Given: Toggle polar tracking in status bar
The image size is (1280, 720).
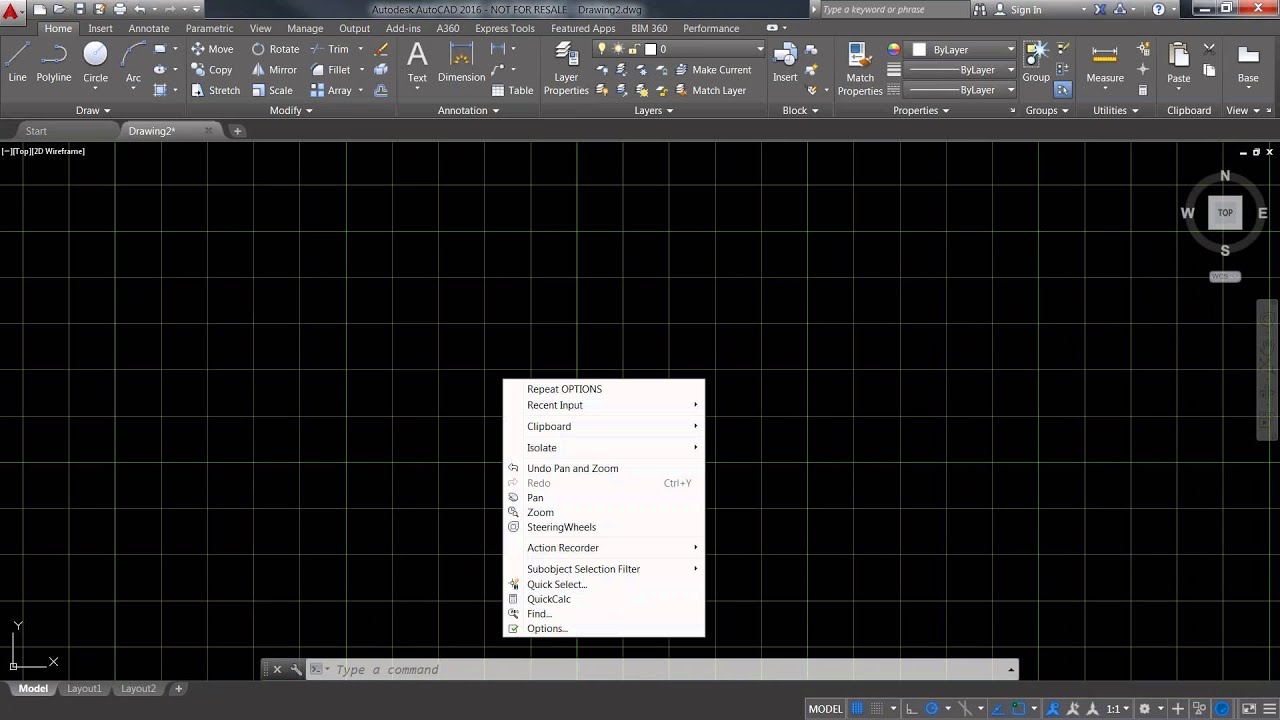Looking at the screenshot, I should pyautogui.click(x=931, y=709).
